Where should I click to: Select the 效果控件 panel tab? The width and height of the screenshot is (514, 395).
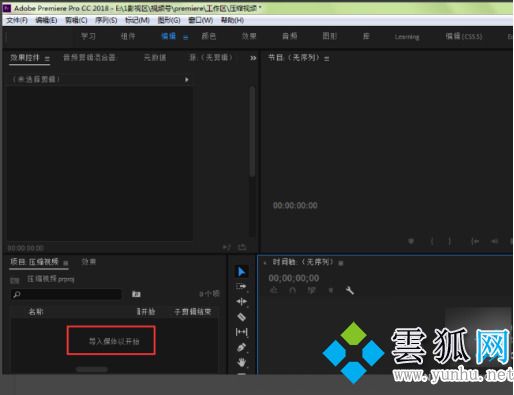(x=25, y=58)
